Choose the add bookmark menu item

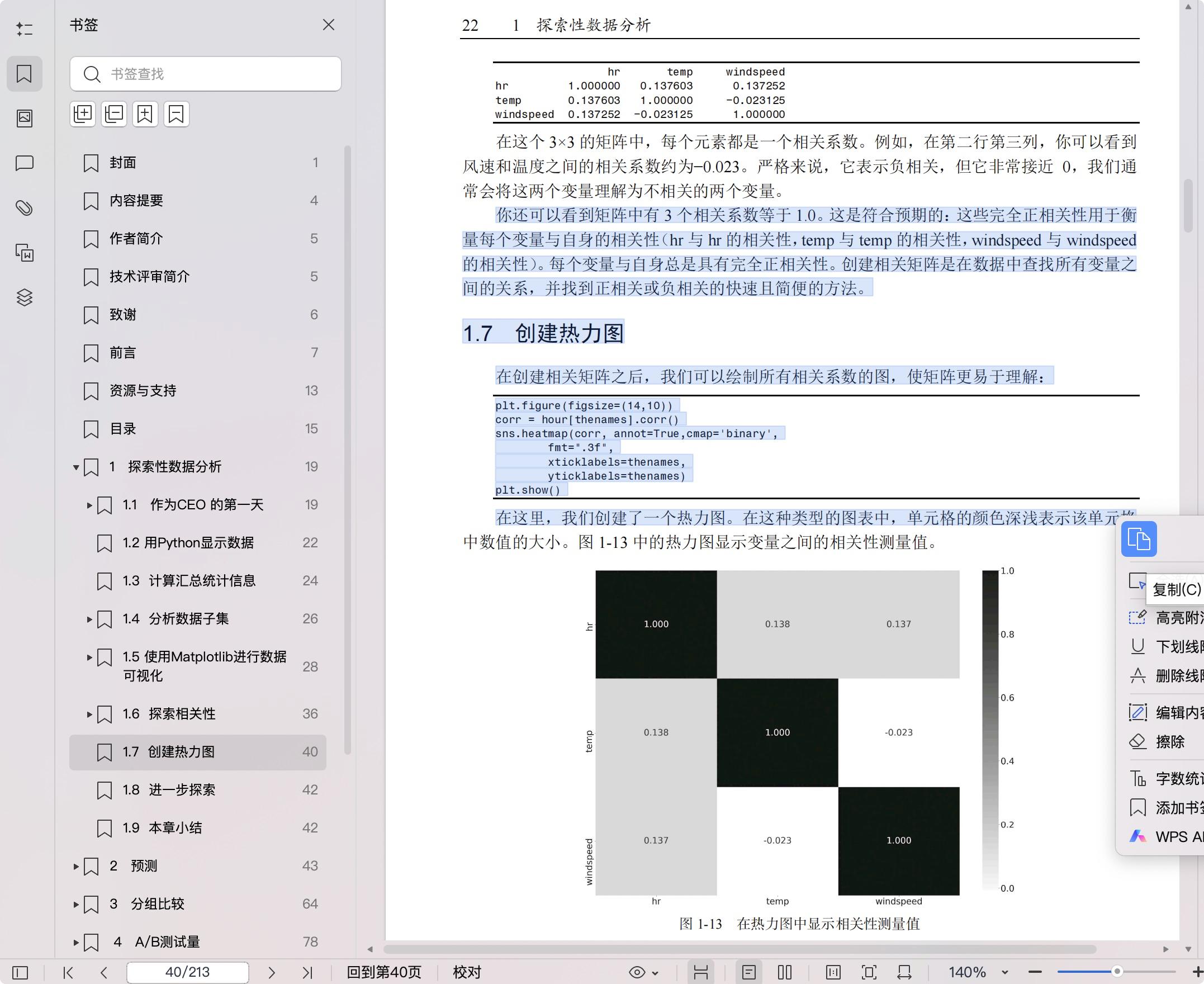tap(1166, 807)
